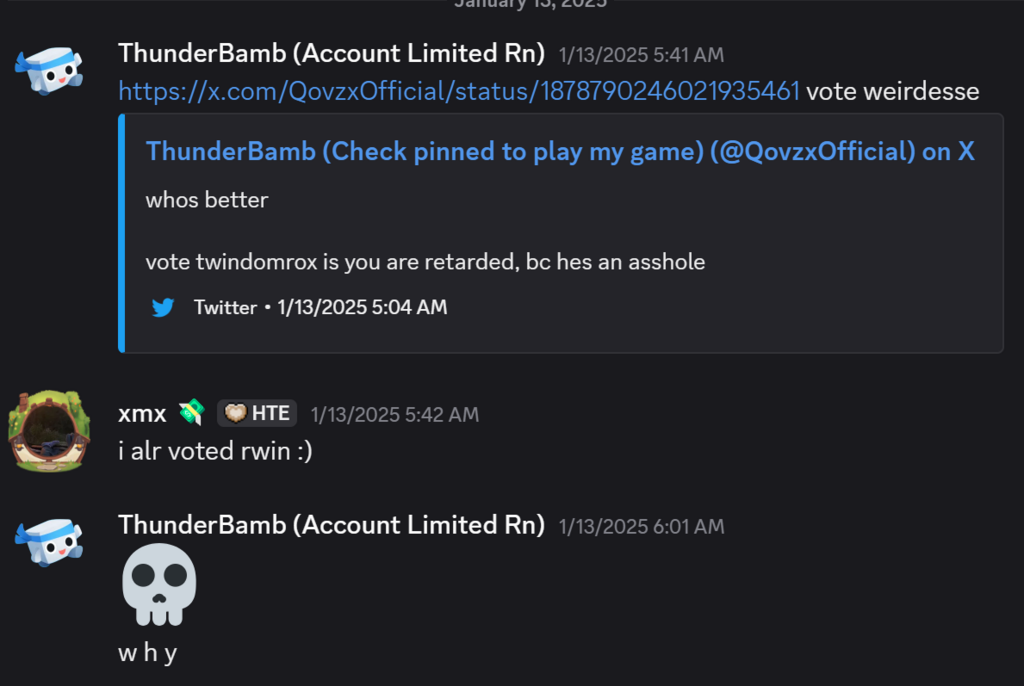The width and height of the screenshot is (1024, 686).
Task: Click the 5:42 AM message timestamp
Action: click(x=394, y=414)
